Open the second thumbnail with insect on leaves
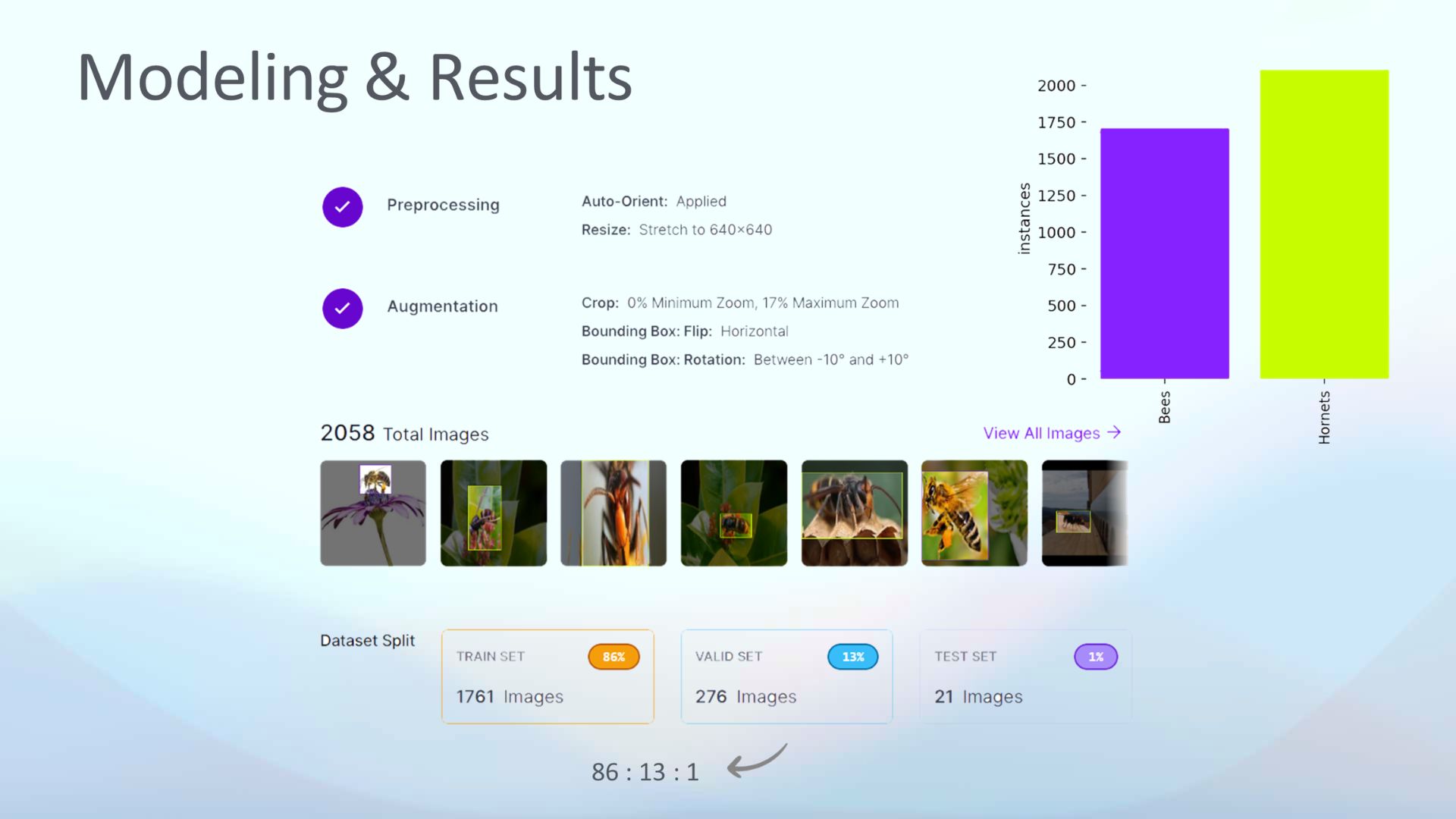 [x=493, y=513]
